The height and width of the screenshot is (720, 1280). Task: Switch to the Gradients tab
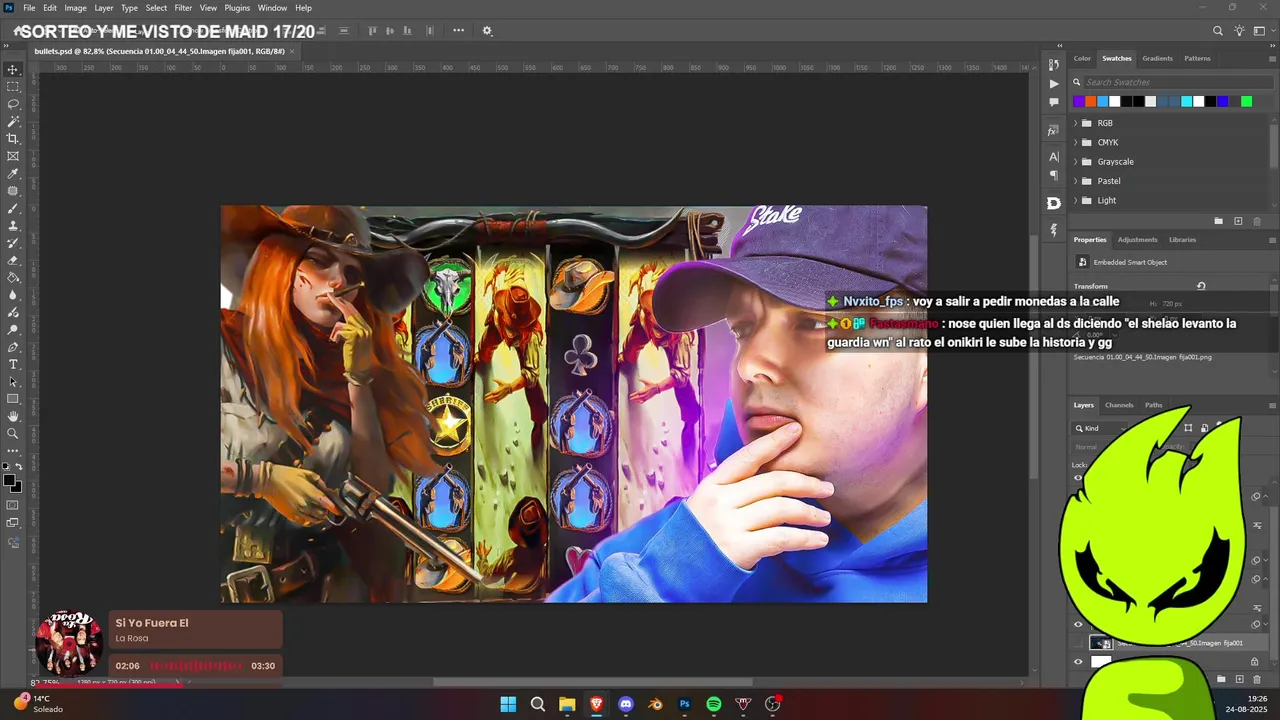coord(1157,58)
